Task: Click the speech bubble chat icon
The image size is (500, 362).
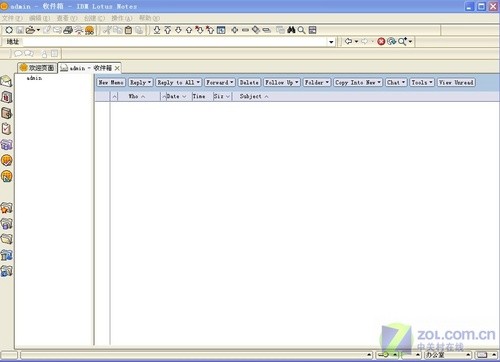Action: [x=18, y=54]
